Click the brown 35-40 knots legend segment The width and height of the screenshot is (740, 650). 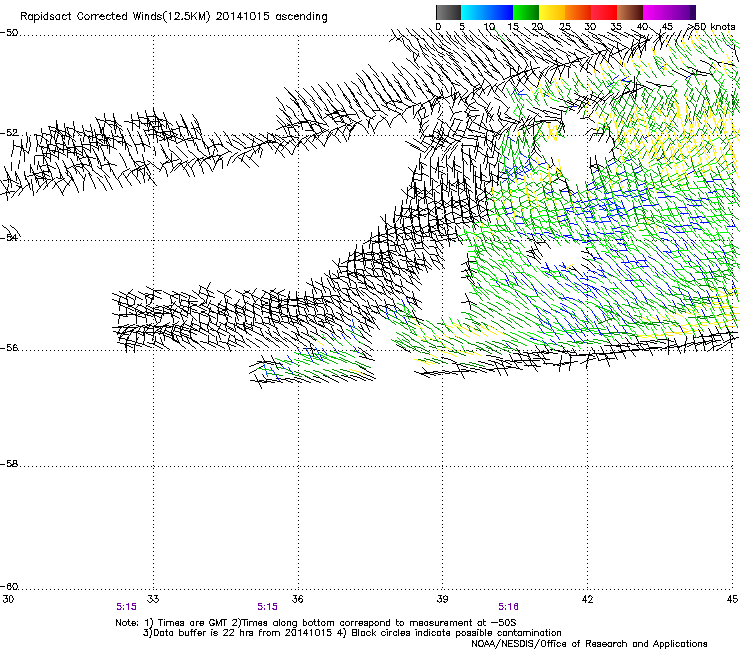point(630,12)
